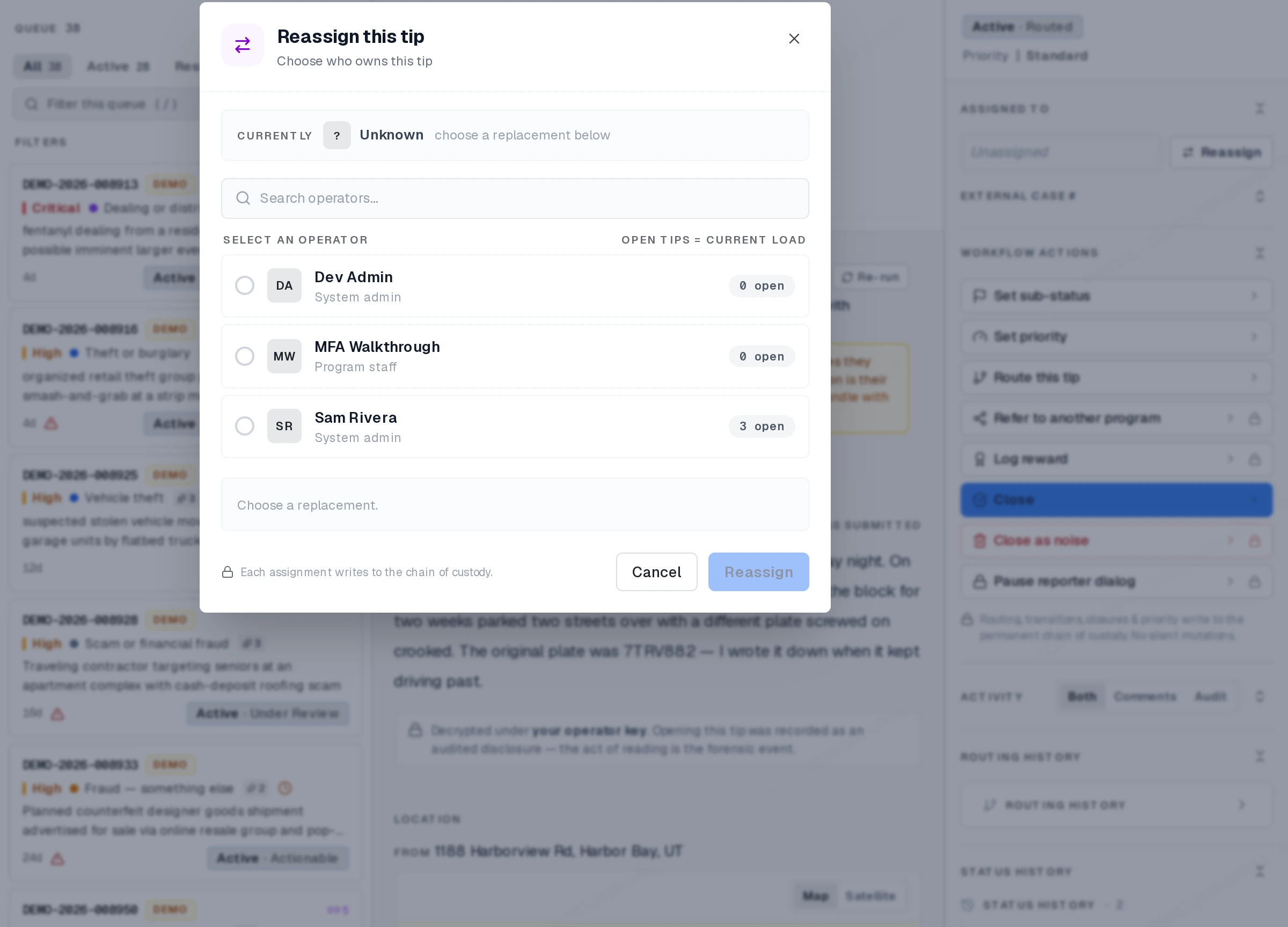The width and height of the screenshot is (1288, 927).
Task: Open Set sub-status in background workflow actions
Action: [x=1116, y=296]
